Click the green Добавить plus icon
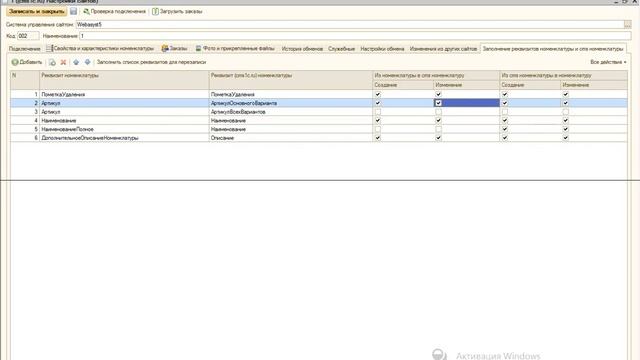The width and height of the screenshot is (640, 360). [15, 62]
